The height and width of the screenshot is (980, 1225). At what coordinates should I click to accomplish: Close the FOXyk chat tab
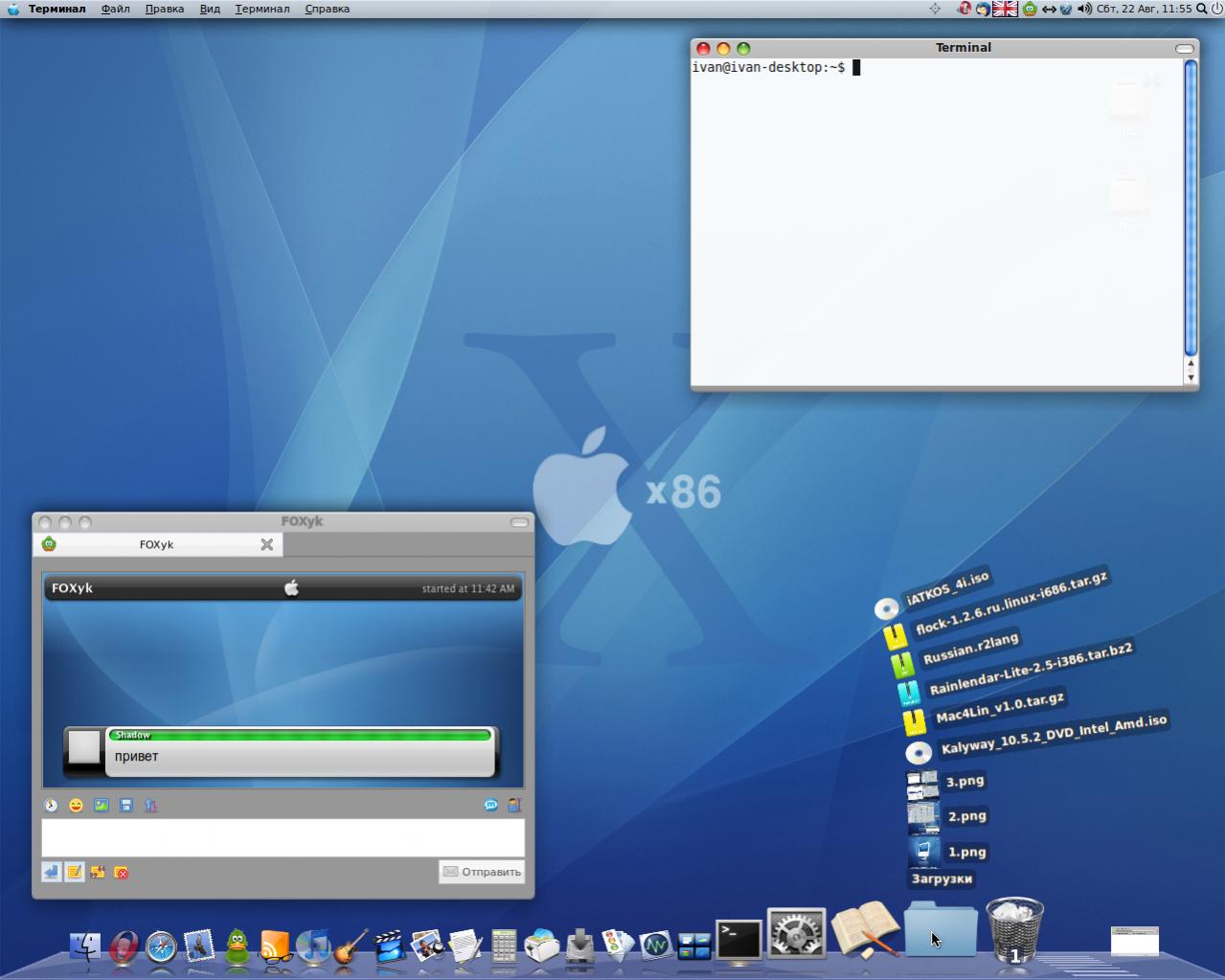pyautogui.click(x=267, y=544)
